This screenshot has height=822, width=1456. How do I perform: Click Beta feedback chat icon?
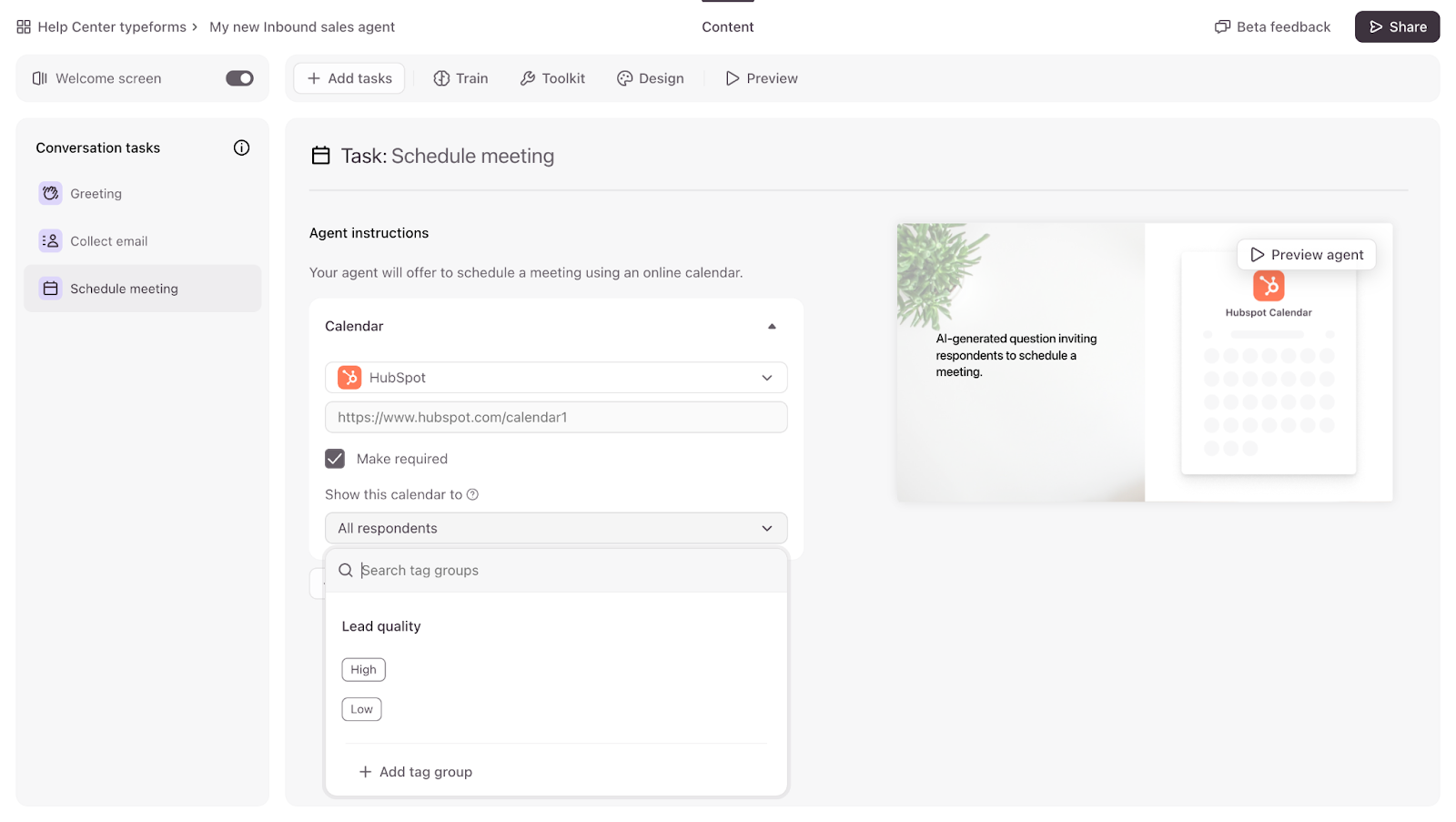[x=1222, y=27]
